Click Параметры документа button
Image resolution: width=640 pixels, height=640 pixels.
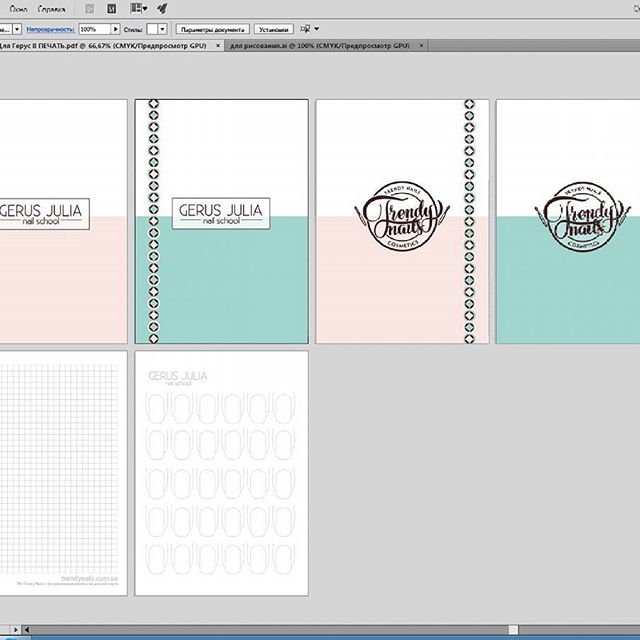coord(213,29)
